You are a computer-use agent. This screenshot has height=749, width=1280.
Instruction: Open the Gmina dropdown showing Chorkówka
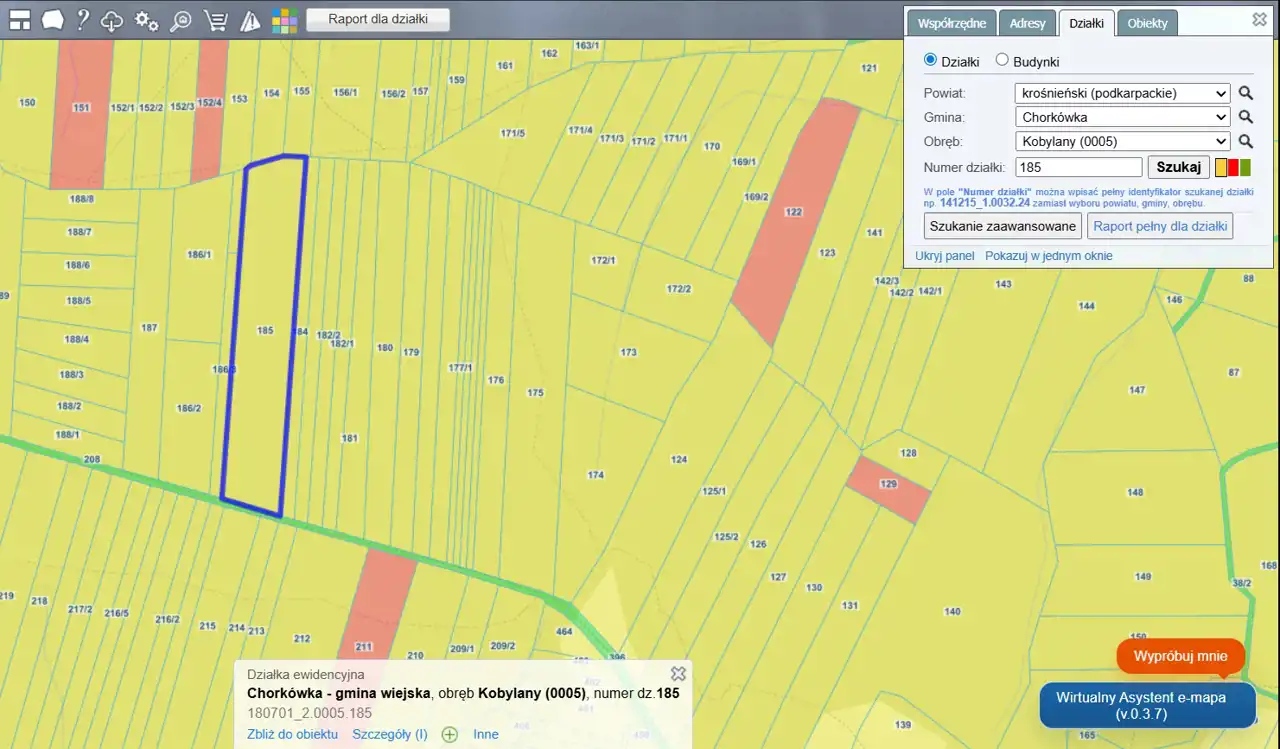tap(1122, 117)
